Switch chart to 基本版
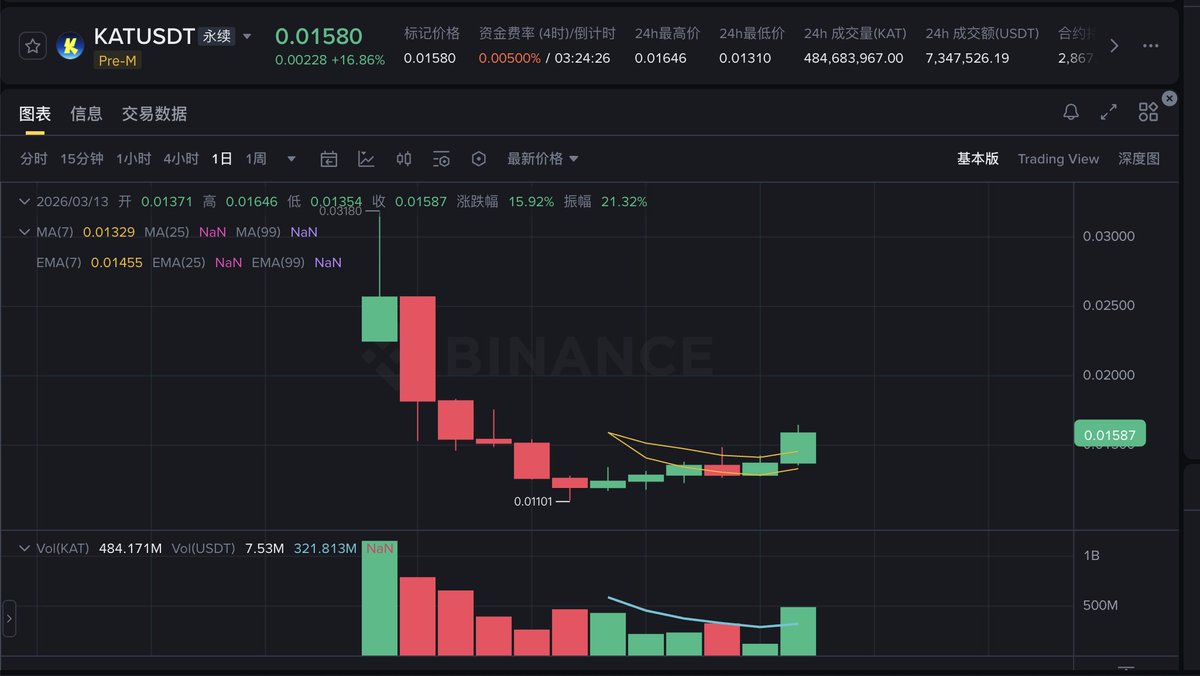1200x676 pixels. (978, 159)
